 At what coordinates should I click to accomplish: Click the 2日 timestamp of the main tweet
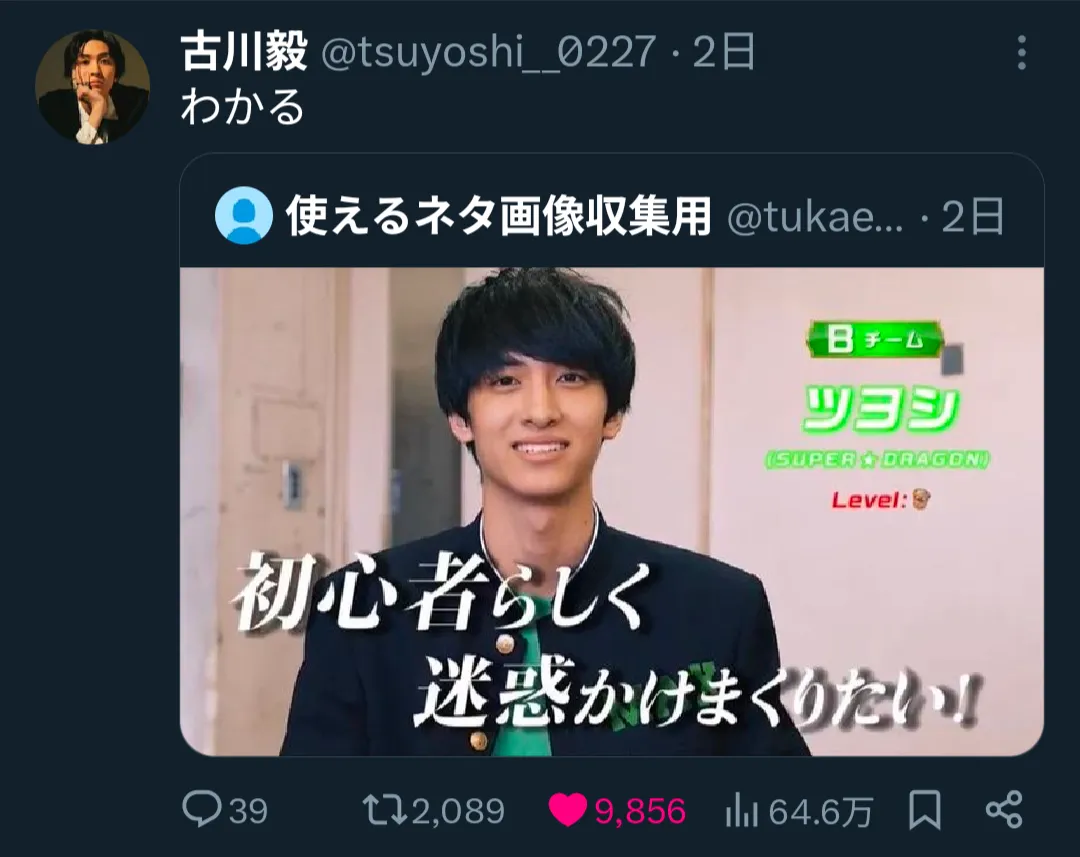tap(724, 52)
